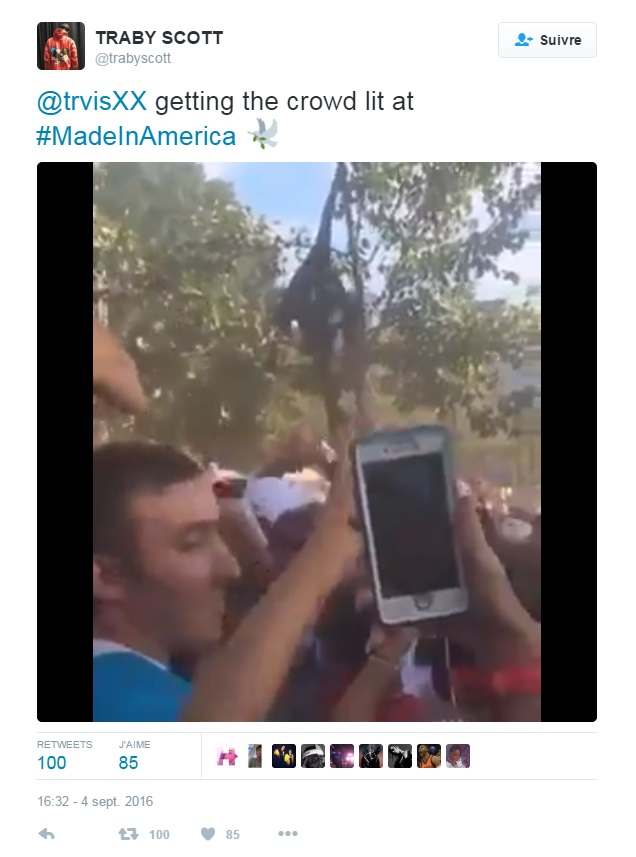
Task: Open the pink H arrow liker avatar
Action: click(x=227, y=756)
